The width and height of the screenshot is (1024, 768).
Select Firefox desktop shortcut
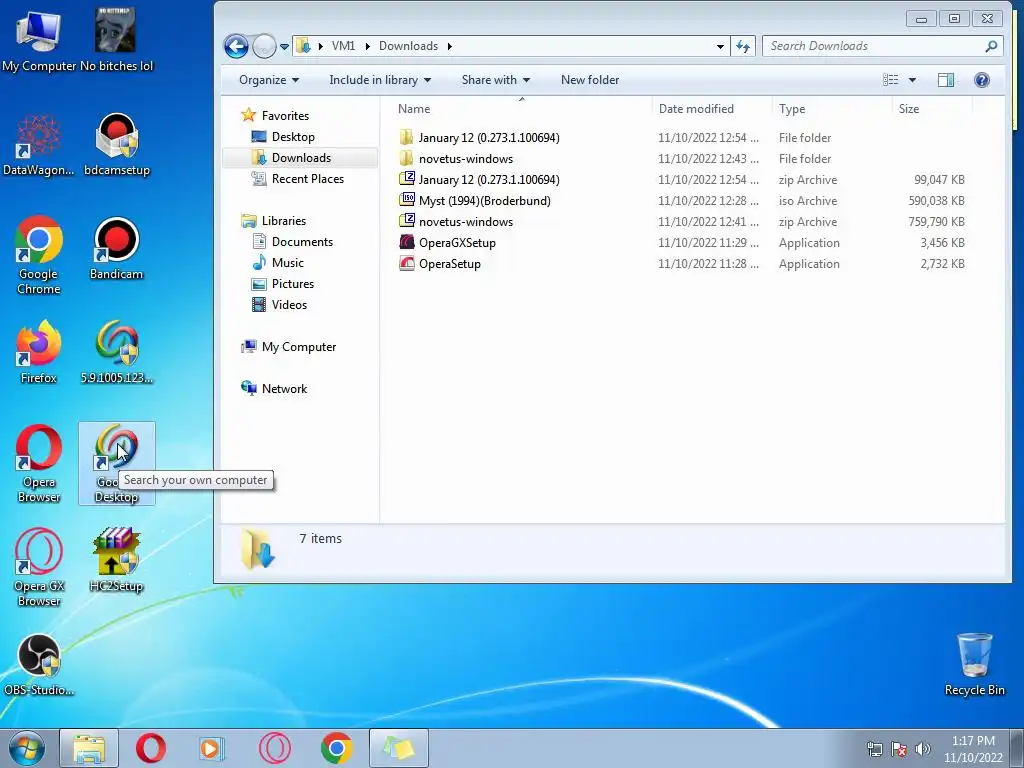point(39,352)
